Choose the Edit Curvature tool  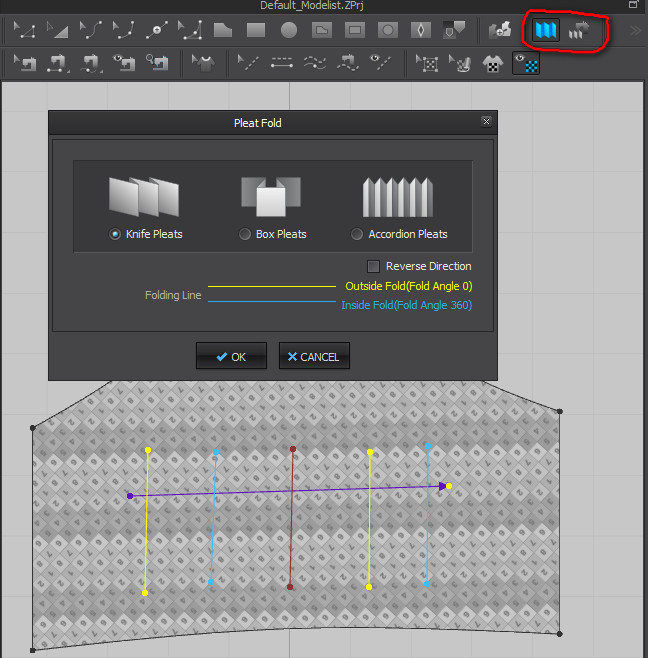pos(91,31)
